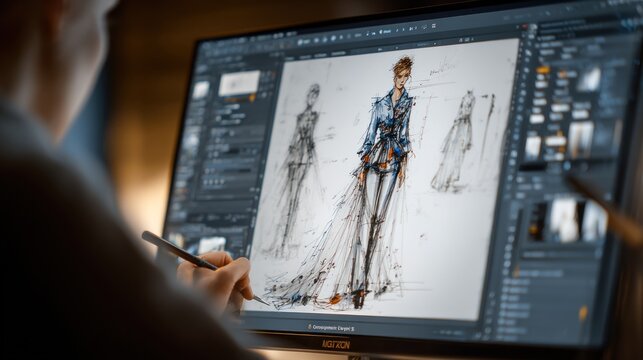Click the orange icon beneath the left preview thumbnail
The width and height of the screenshot is (643, 360).
click(251, 98)
